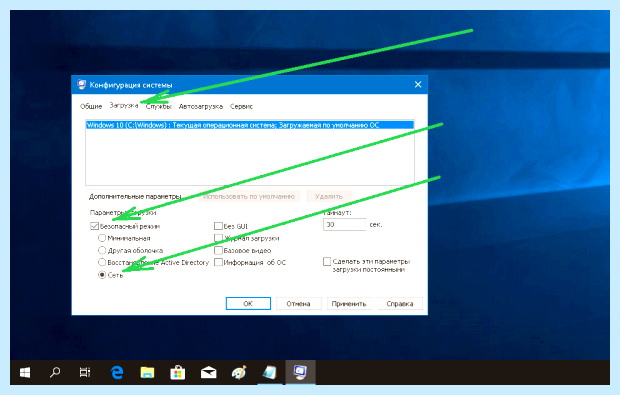Image resolution: width=620 pixels, height=395 pixels.
Task: Click the OK button
Action: [x=248, y=304]
